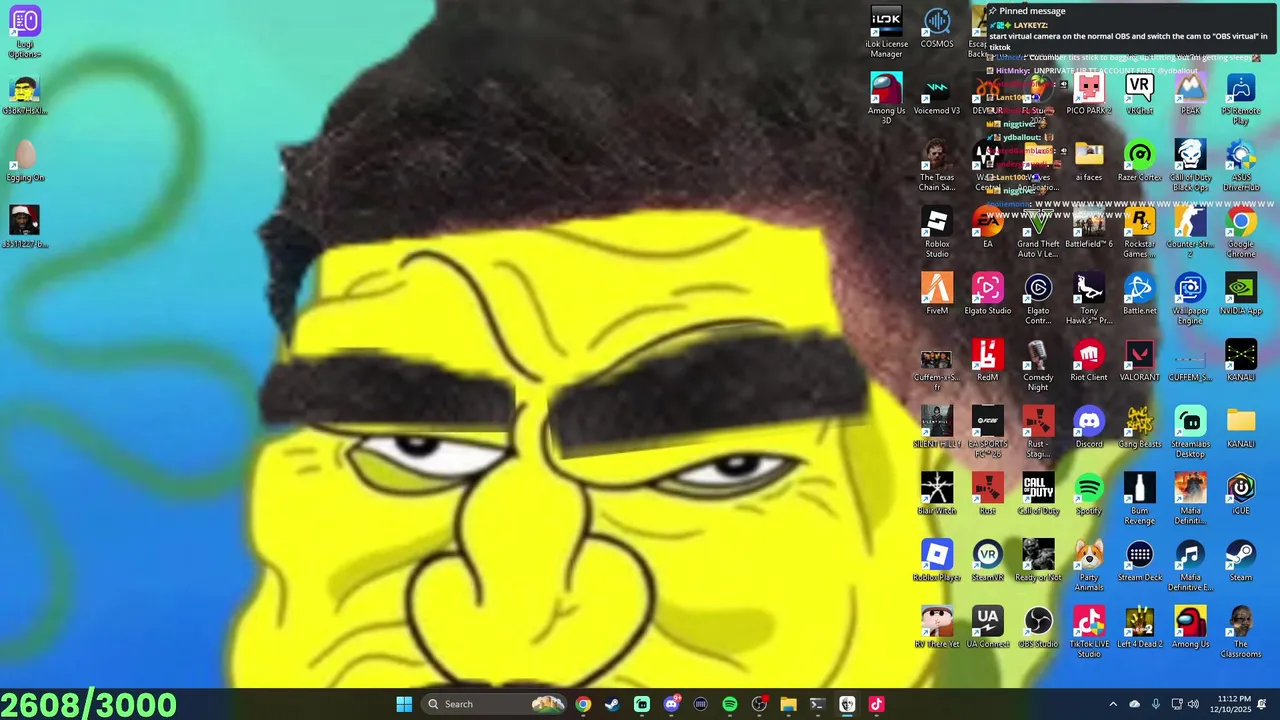Open Chrome from the taskbar

583,704
